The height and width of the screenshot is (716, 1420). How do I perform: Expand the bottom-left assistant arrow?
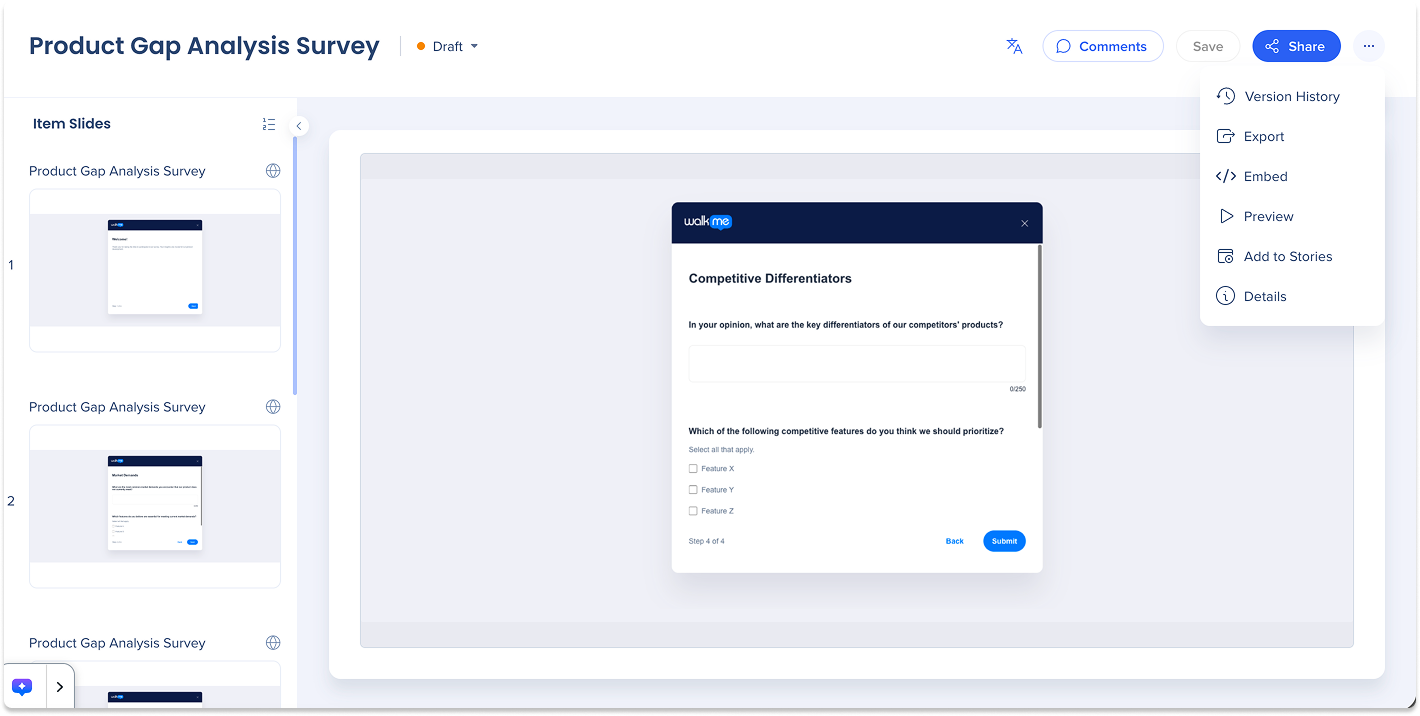(59, 687)
